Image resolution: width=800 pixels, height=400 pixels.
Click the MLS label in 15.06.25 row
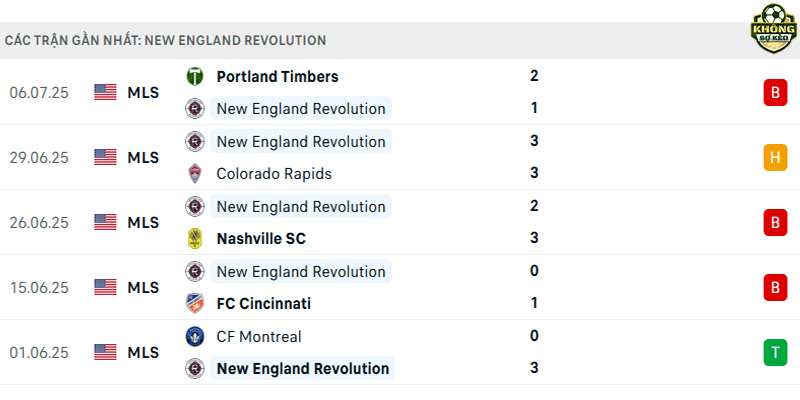pos(143,288)
